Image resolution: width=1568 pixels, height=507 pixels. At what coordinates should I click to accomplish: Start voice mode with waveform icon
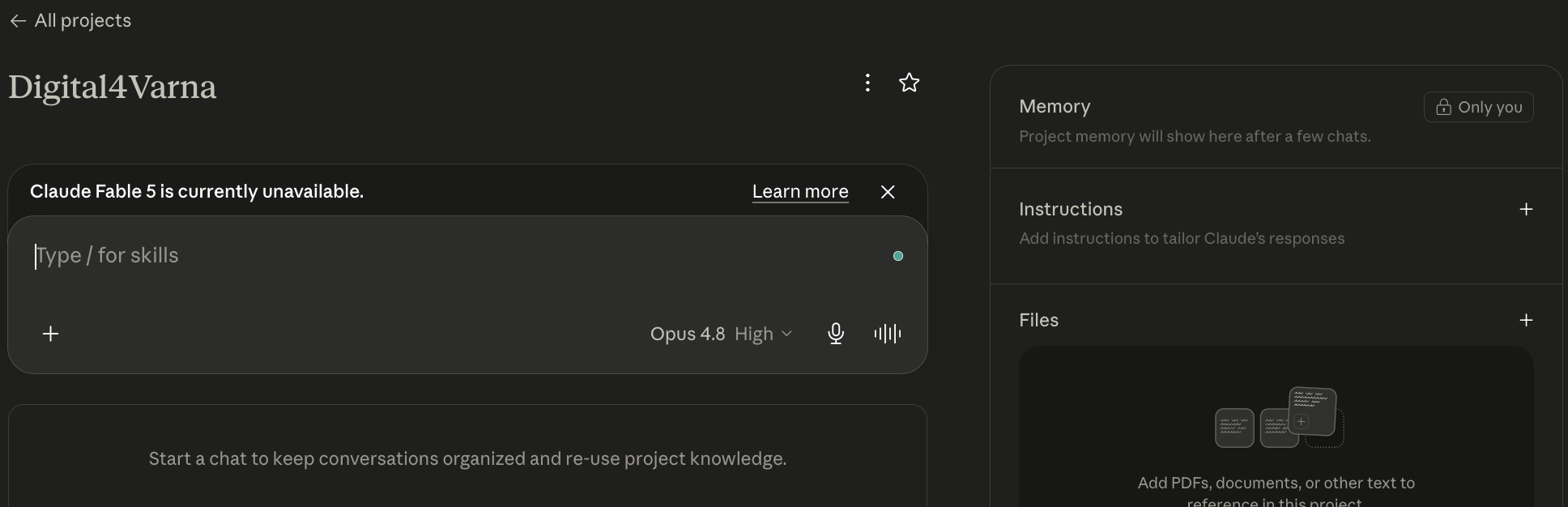tap(888, 334)
